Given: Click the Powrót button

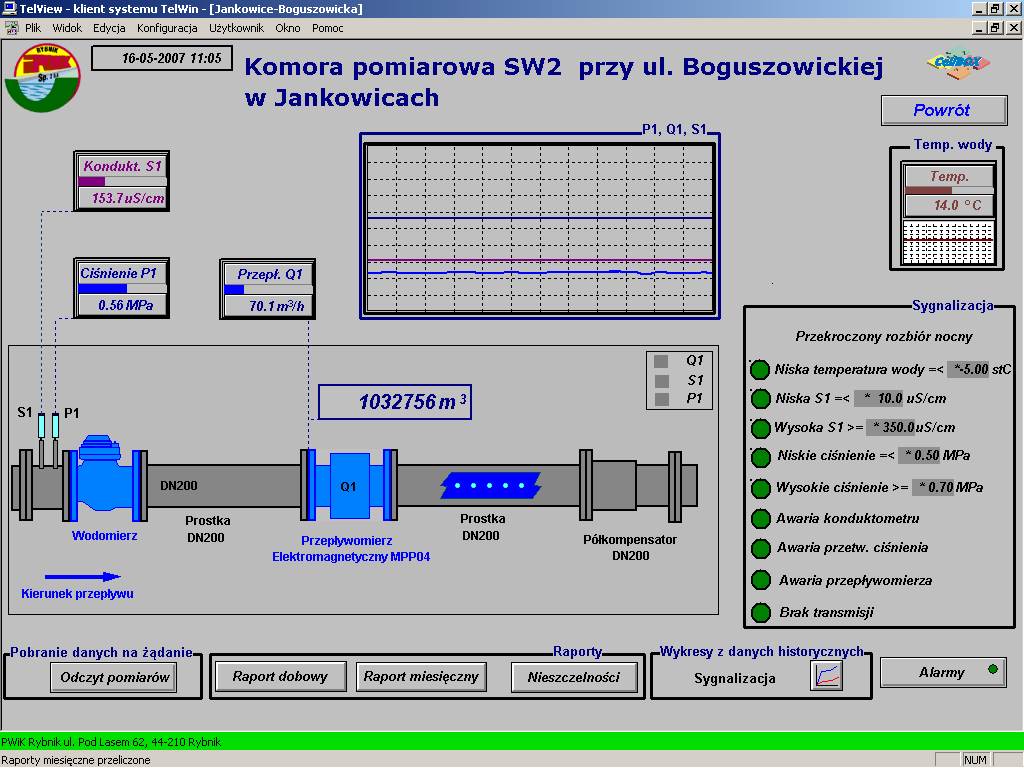Looking at the screenshot, I should point(944,110).
